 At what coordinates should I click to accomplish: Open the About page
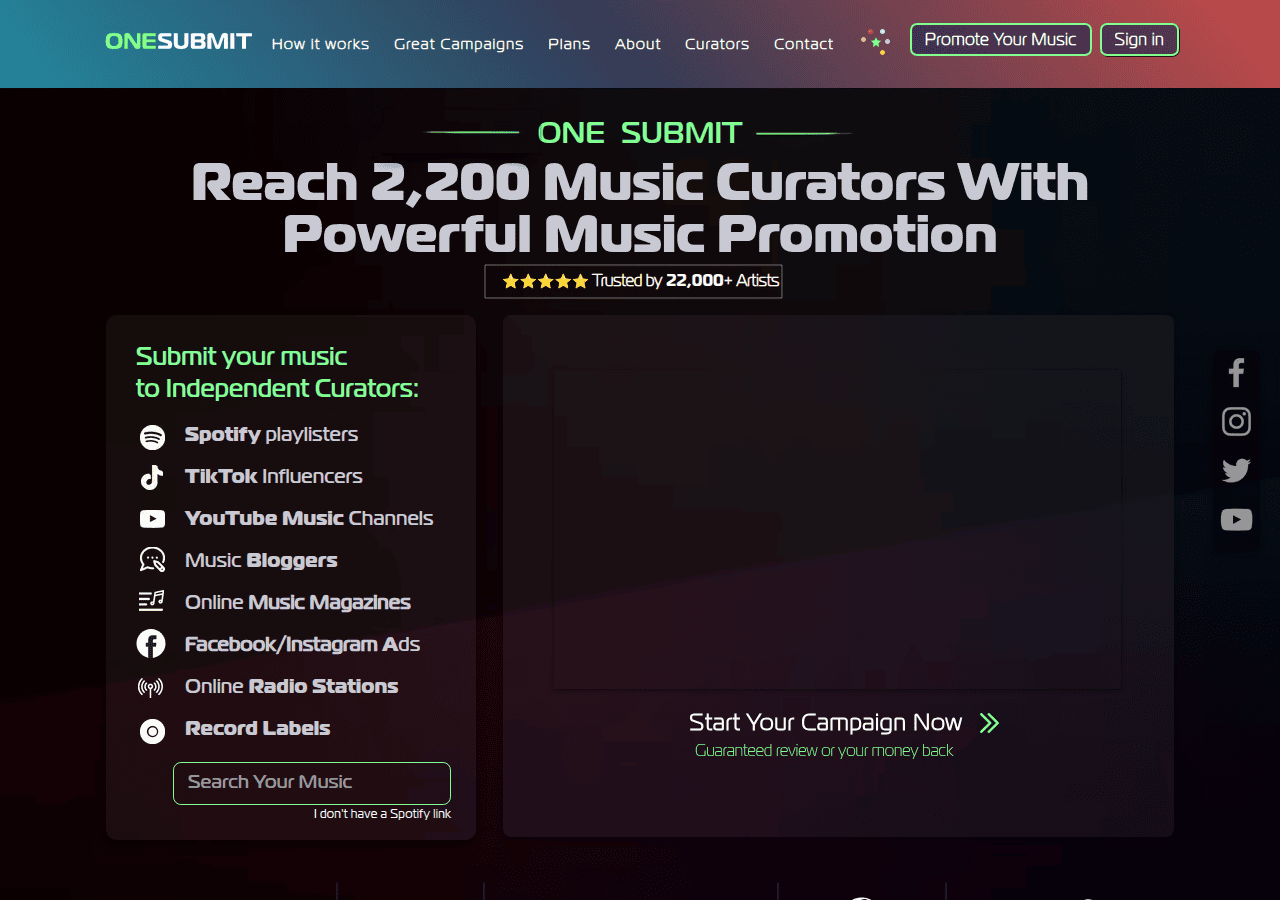click(637, 44)
